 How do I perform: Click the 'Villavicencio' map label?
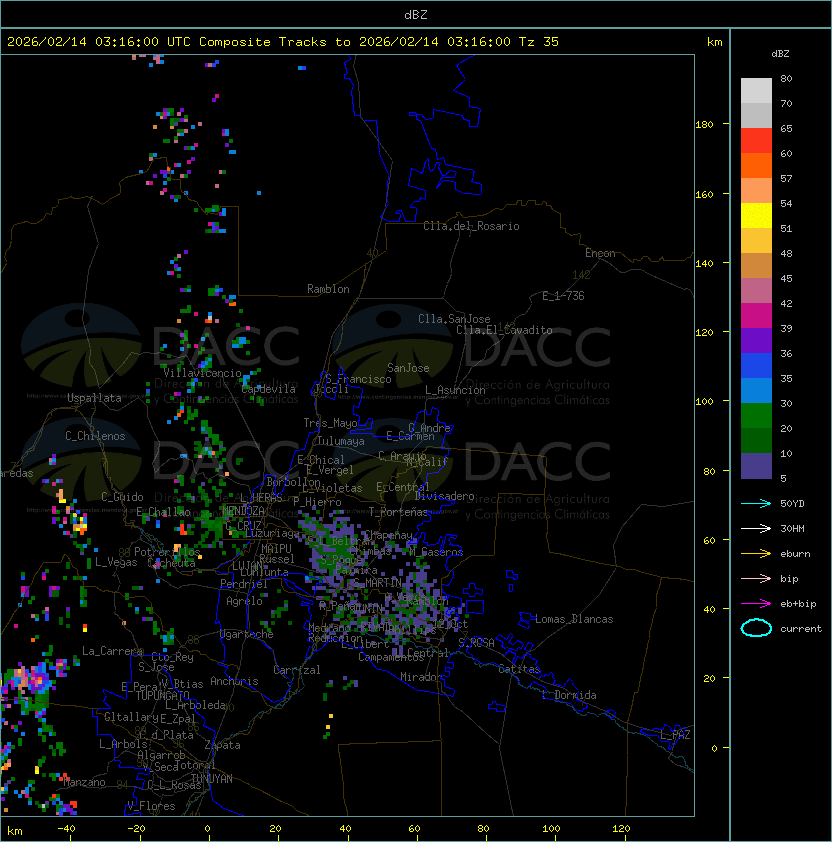click(202, 373)
